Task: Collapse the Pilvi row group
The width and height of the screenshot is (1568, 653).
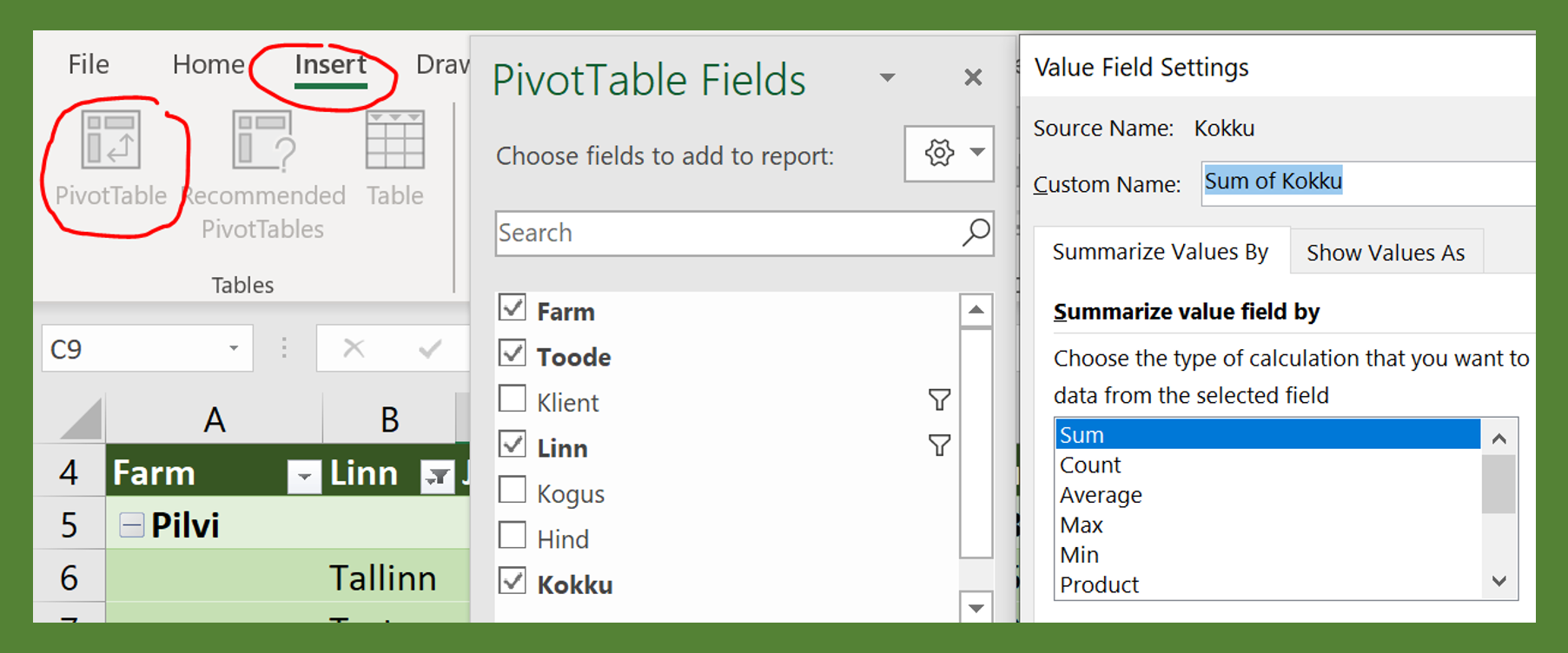Action: coord(132,525)
